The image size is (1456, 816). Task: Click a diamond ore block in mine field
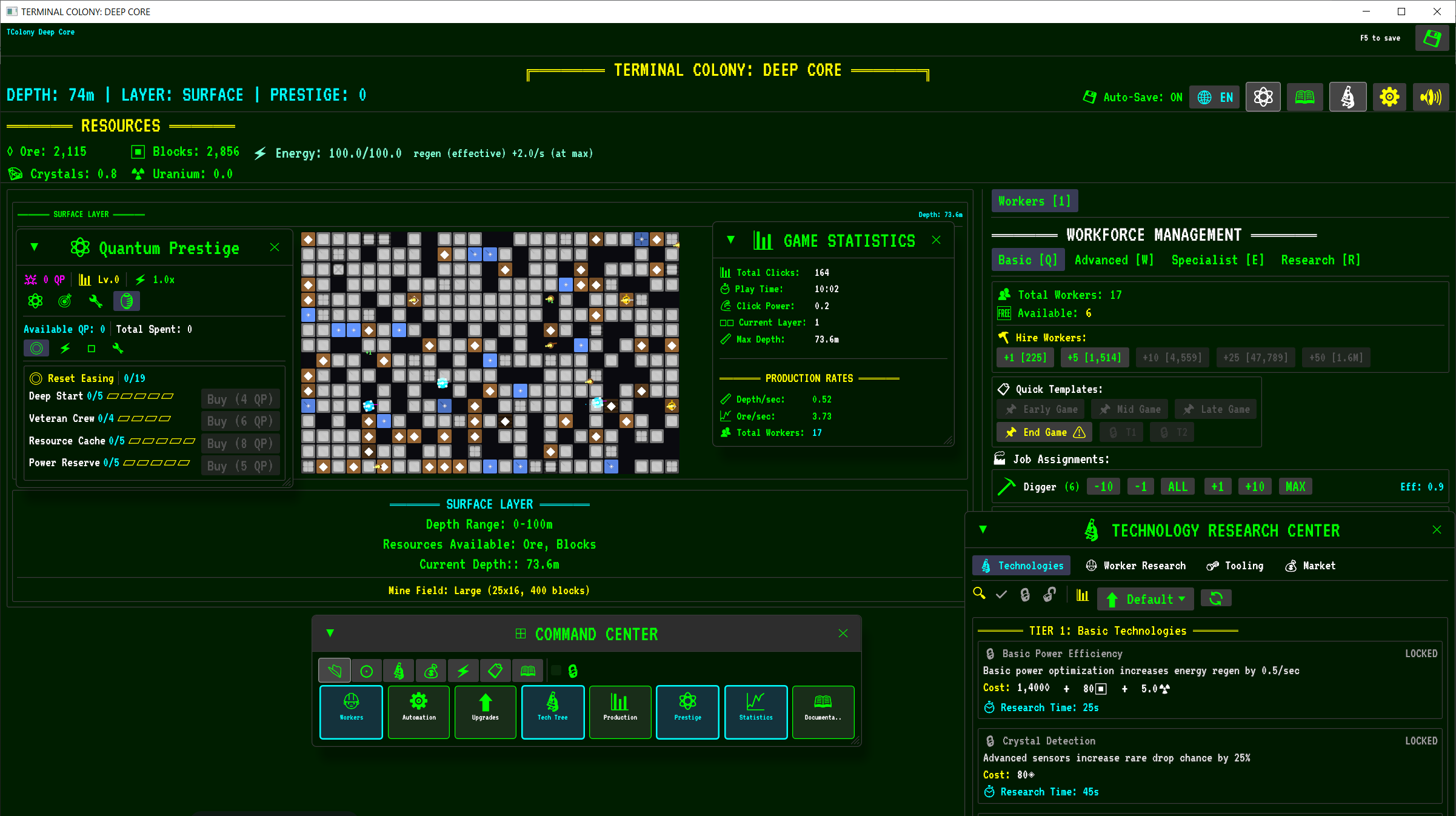(x=309, y=239)
